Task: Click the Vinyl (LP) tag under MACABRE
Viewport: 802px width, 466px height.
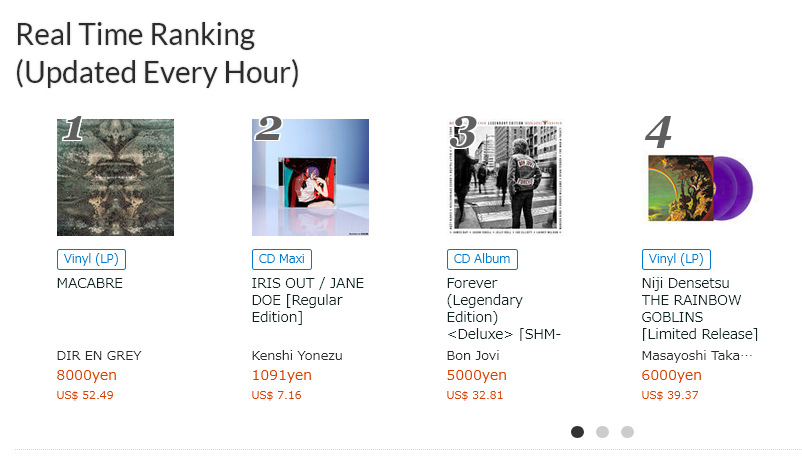Action: 91,259
